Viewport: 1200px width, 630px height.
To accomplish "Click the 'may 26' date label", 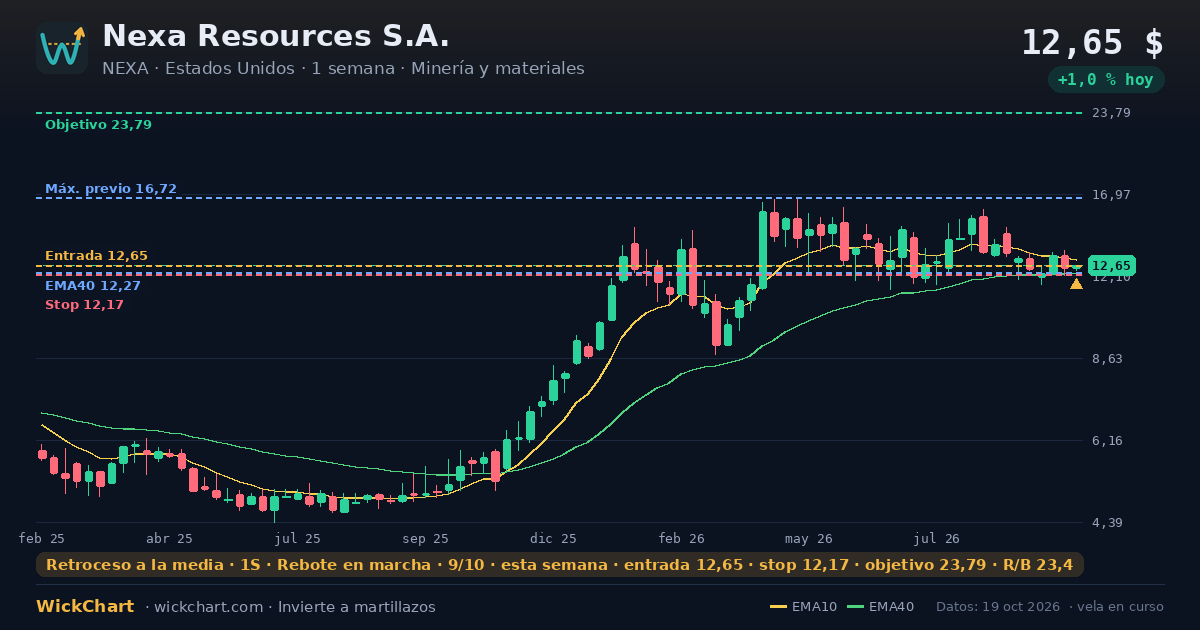I will click(x=809, y=539).
